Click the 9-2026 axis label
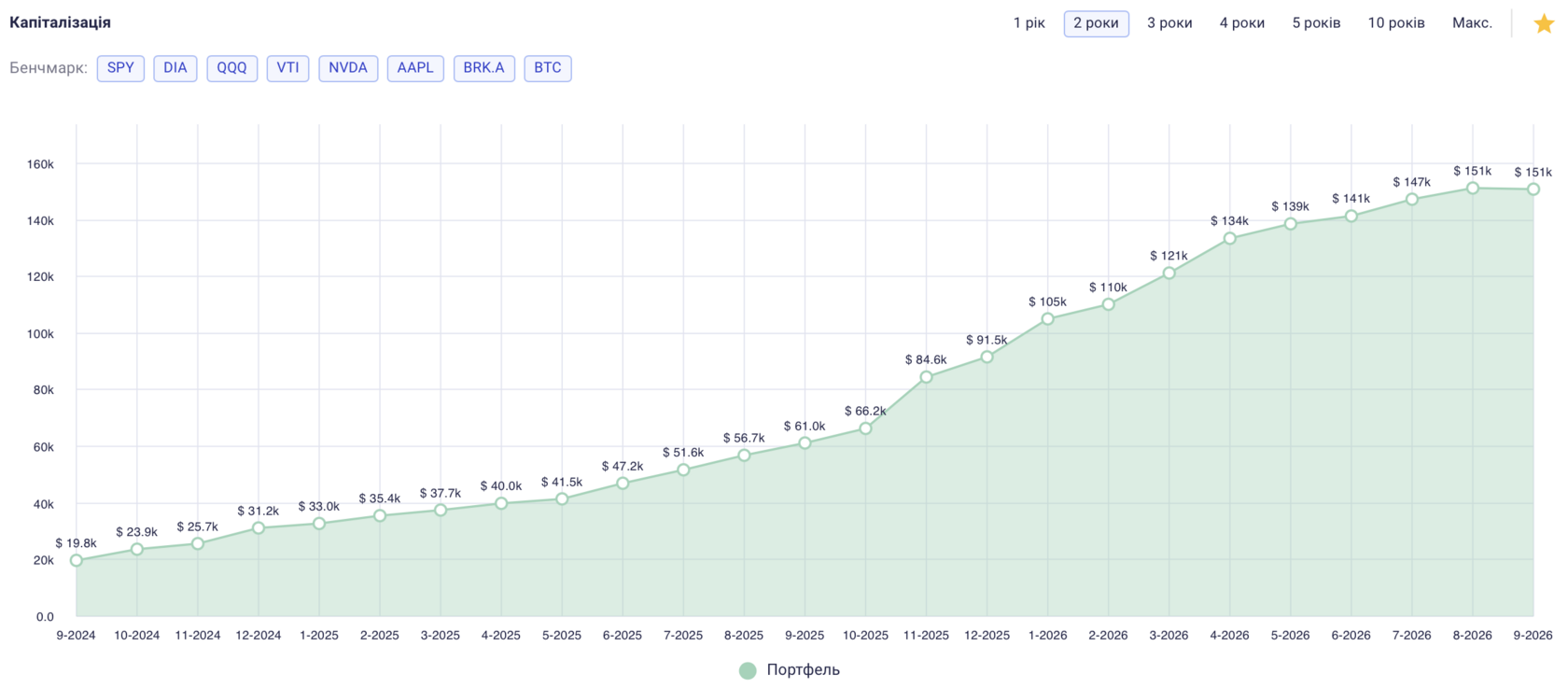Screen dimensions: 1568x688 [x=1533, y=636]
